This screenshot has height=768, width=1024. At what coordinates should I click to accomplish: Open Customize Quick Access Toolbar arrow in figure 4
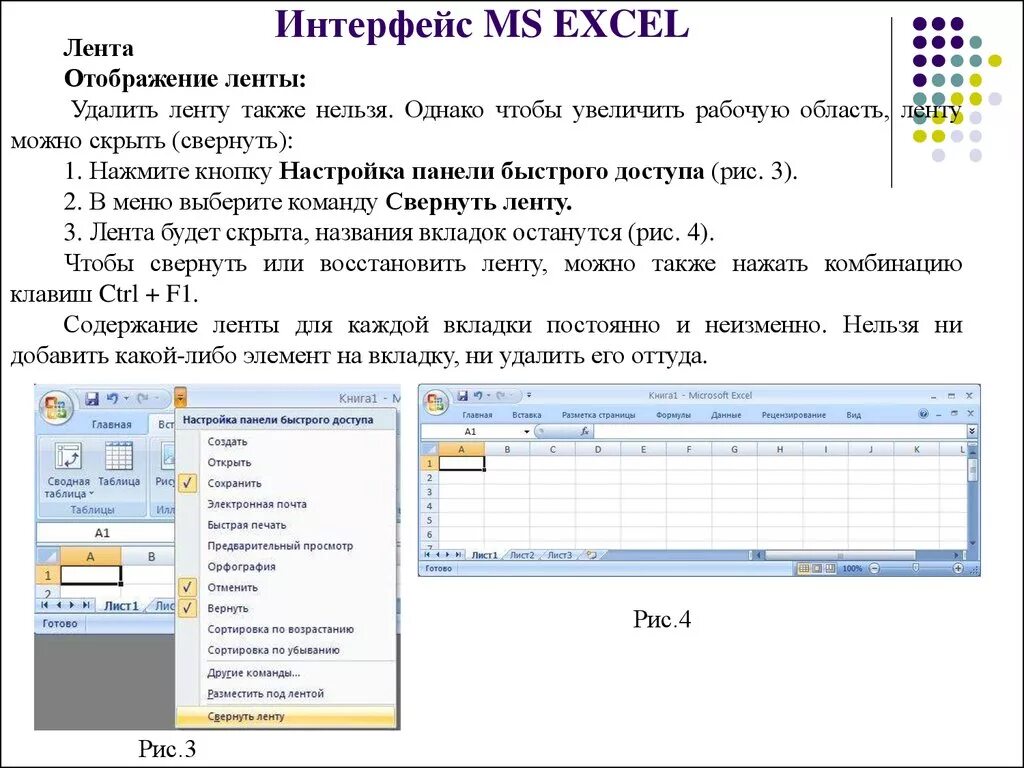tap(529, 395)
